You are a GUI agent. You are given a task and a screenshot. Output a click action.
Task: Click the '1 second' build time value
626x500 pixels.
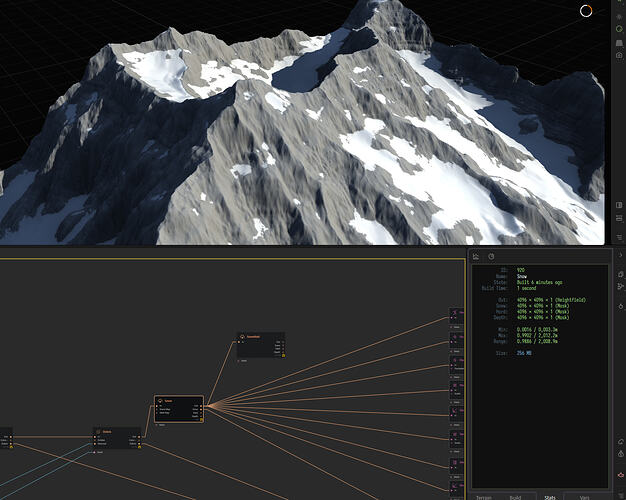527,288
